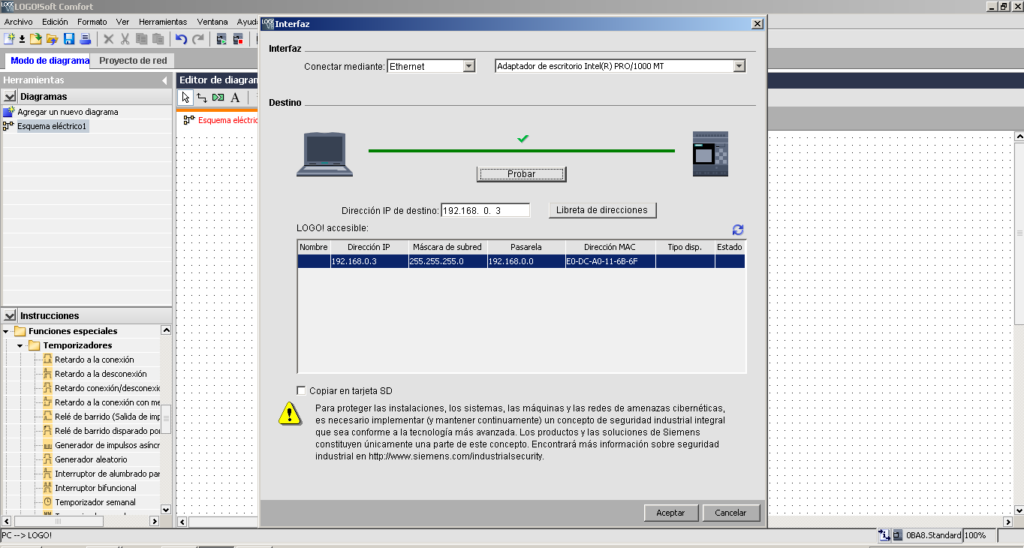The height and width of the screenshot is (548, 1024).
Task: Select the arrow Selection tool in diagram editor
Action: [x=185, y=97]
